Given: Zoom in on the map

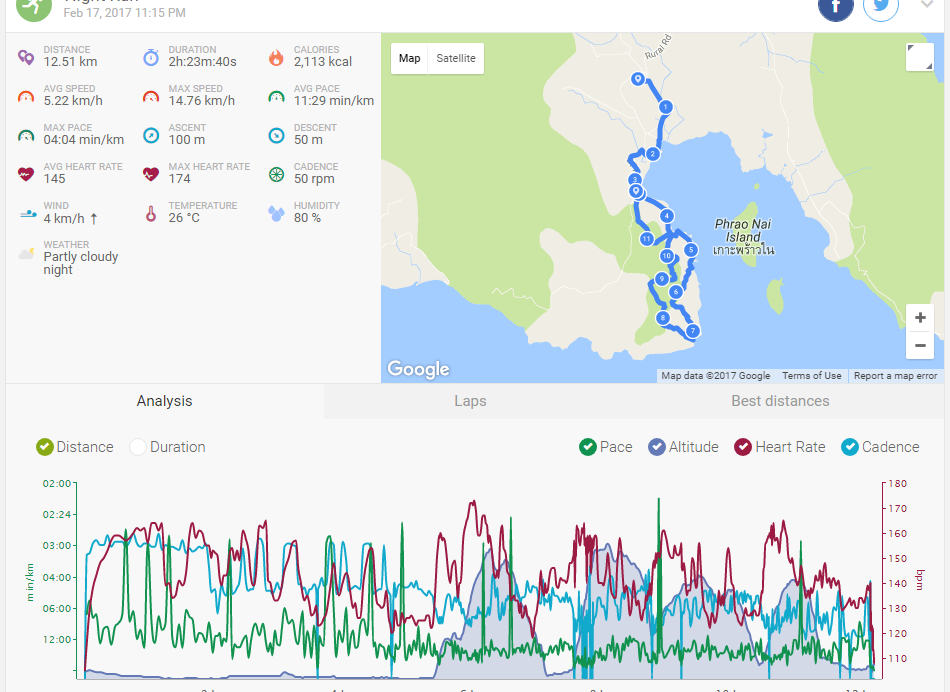Looking at the screenshot, I should 919,318.
